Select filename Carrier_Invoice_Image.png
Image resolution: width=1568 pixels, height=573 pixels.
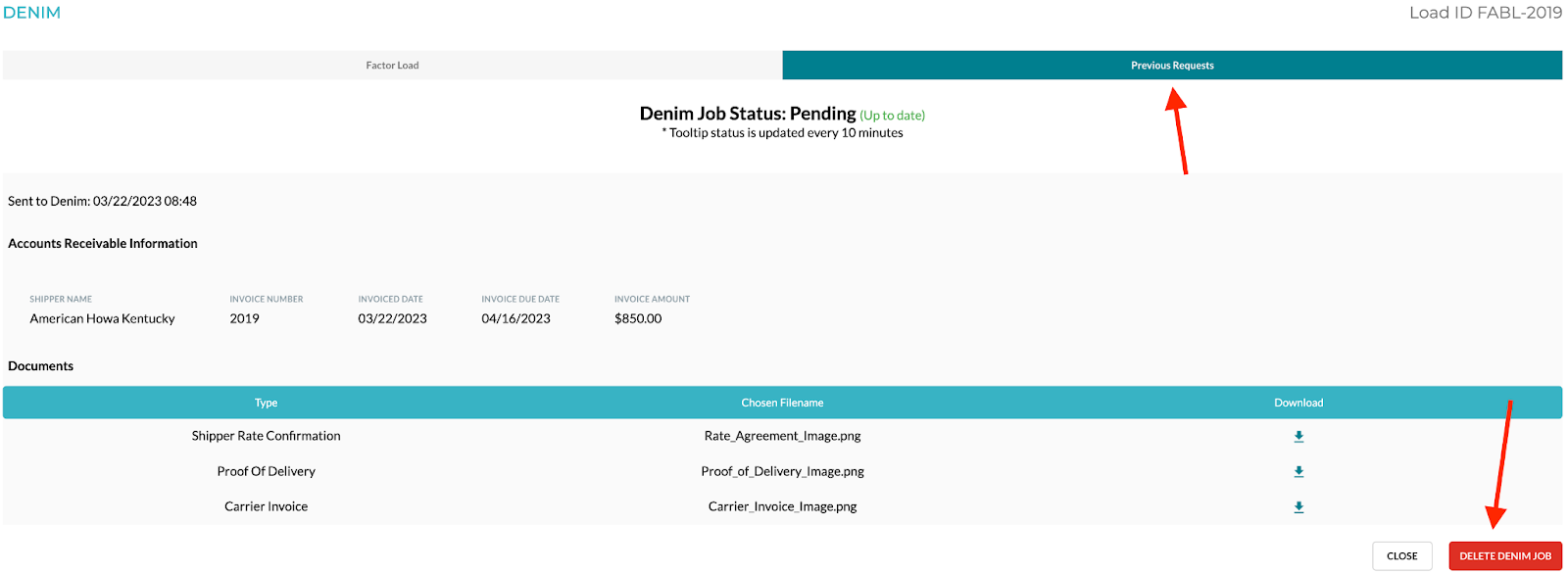[x=782, y=506]
